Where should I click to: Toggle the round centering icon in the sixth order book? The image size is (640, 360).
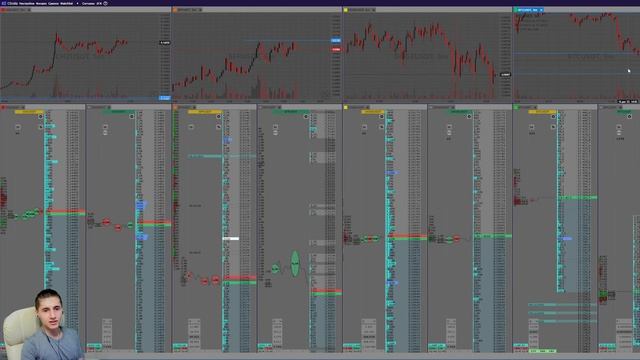[469, 116]
